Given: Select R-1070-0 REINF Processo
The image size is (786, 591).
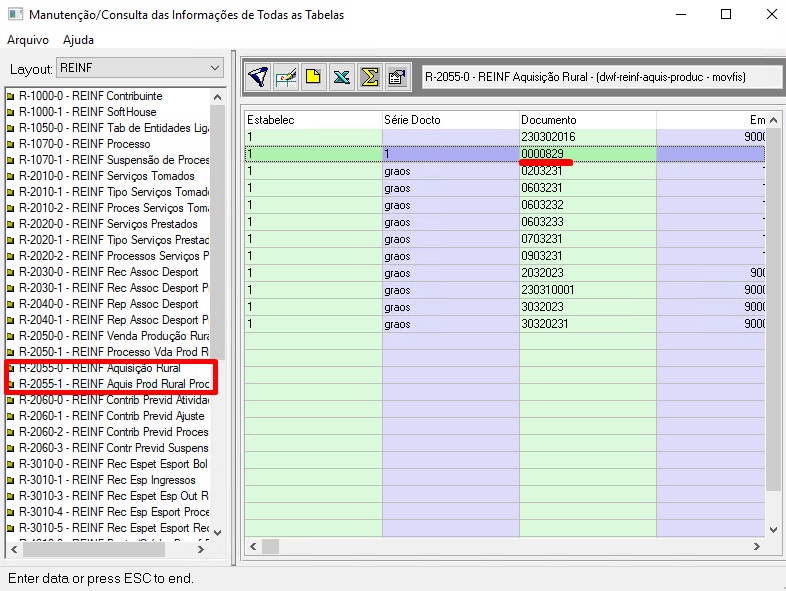Looking at the screenshot, I should pyautogui.click(x=85, y=144).
